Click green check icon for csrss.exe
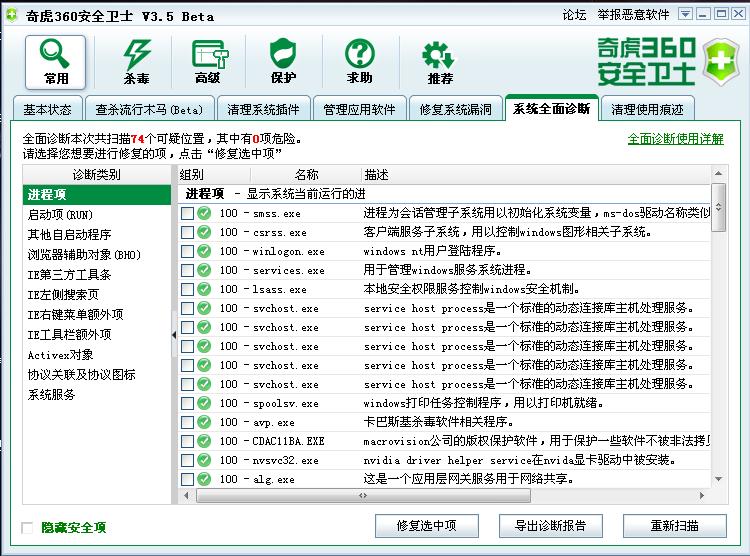 pos(204,232)
